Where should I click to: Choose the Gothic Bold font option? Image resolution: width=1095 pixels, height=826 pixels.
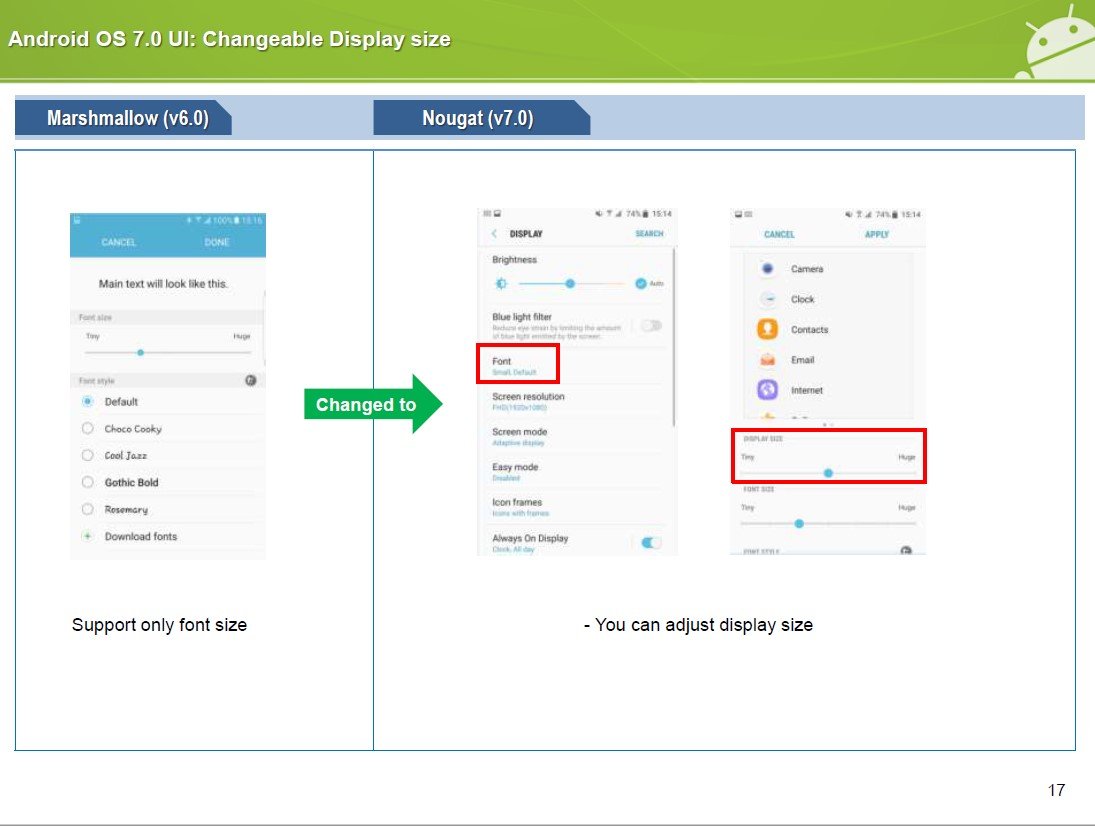131,483
